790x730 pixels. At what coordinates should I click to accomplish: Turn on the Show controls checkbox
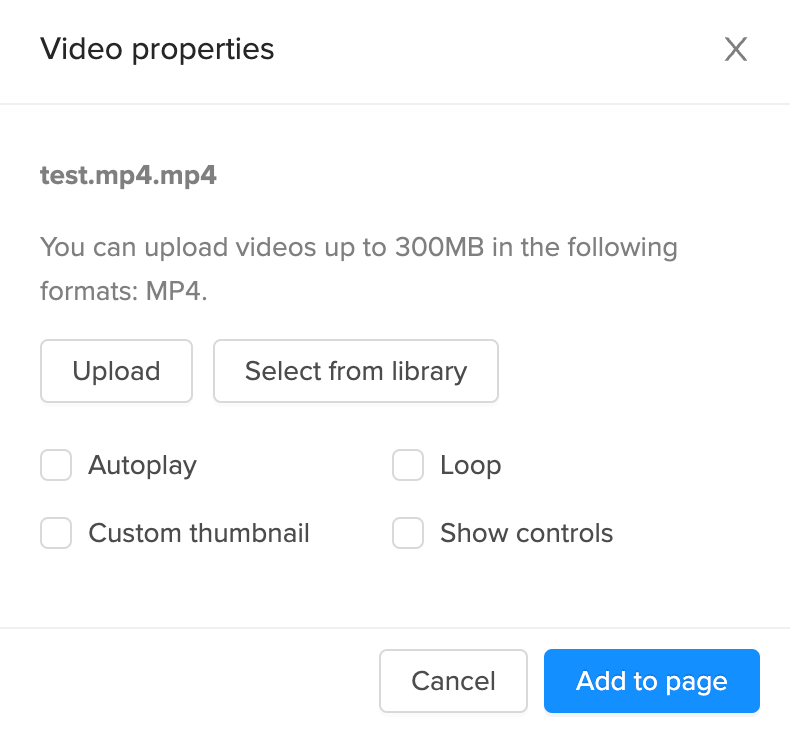pos(408,533)
